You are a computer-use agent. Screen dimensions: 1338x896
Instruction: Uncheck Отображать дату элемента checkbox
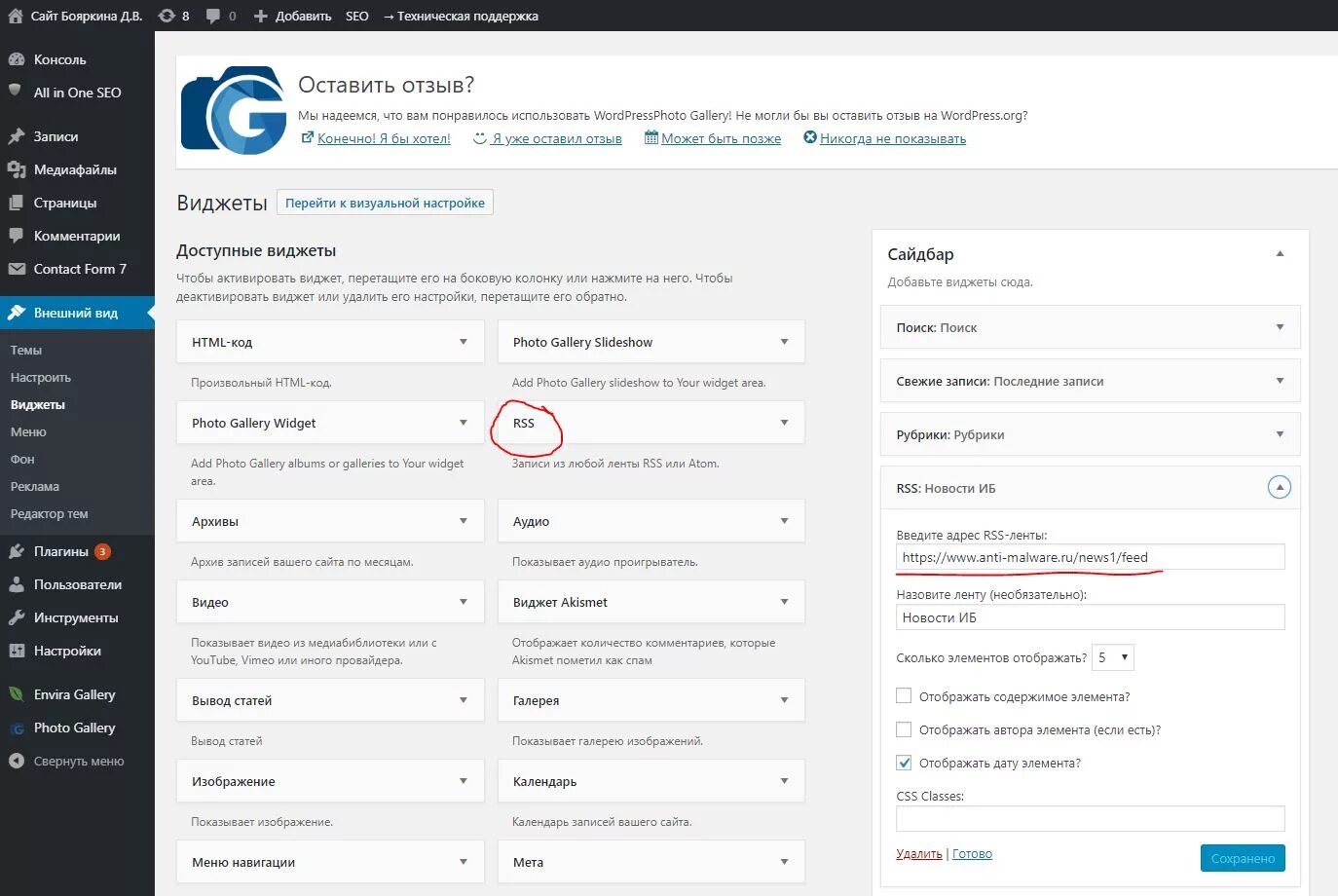tap(904, 762)
